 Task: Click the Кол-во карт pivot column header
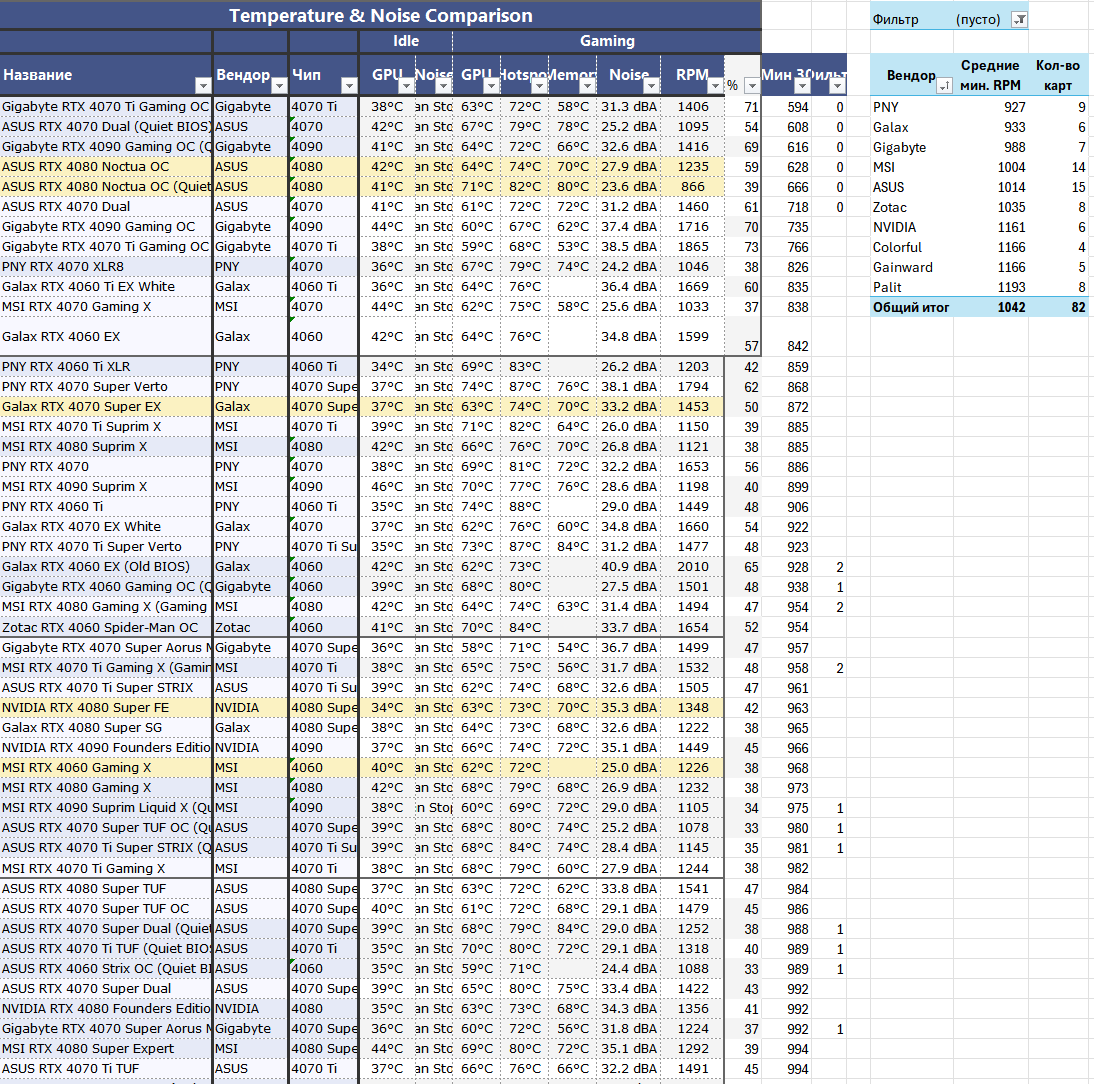(x=1058, y=75)
